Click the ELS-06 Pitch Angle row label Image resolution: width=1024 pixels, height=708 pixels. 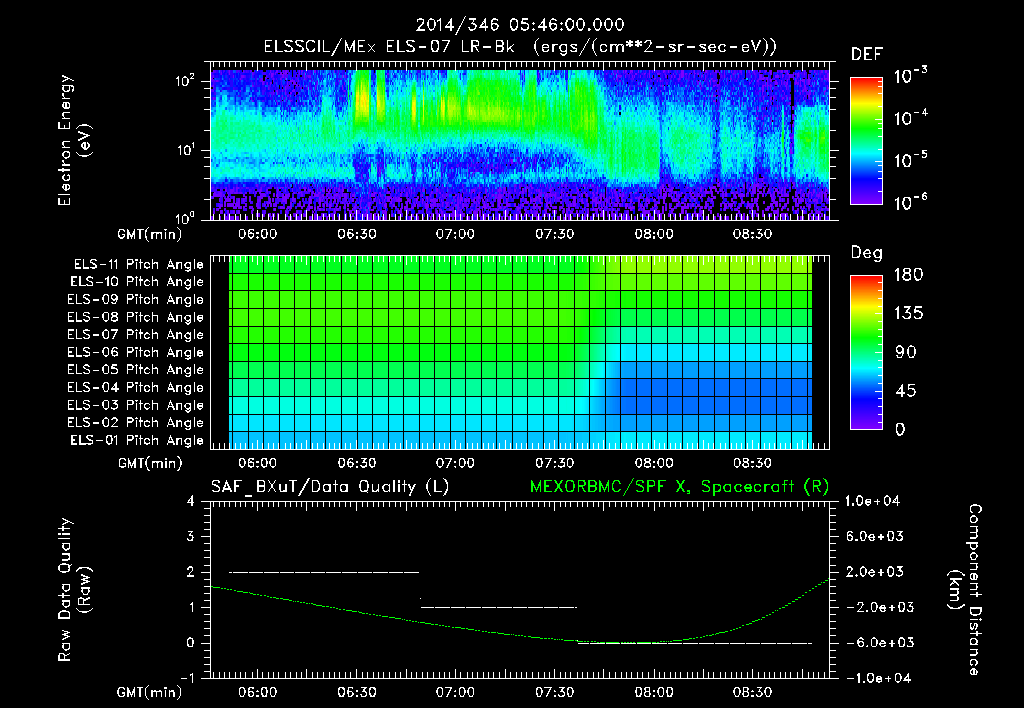click(136, 353)
